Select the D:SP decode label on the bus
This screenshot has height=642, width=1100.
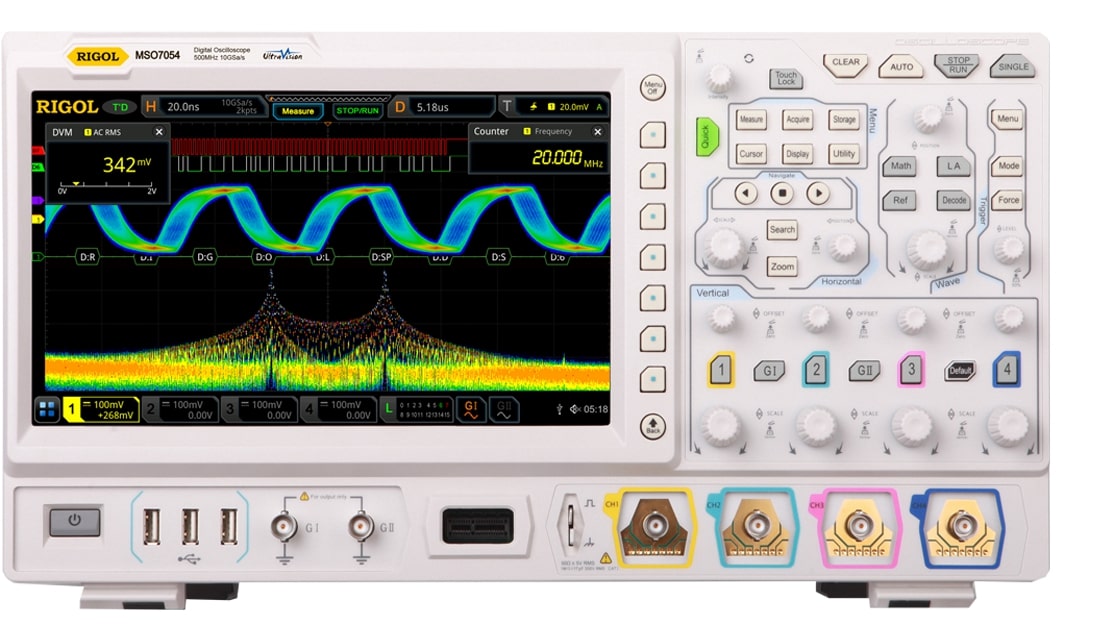coord(381,257)
